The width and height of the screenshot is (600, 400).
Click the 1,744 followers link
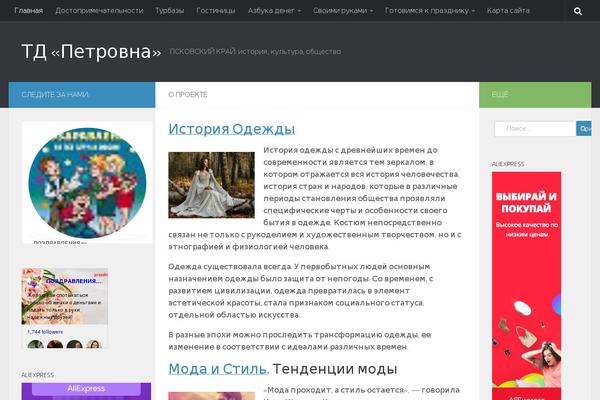[x=45, y=332]
